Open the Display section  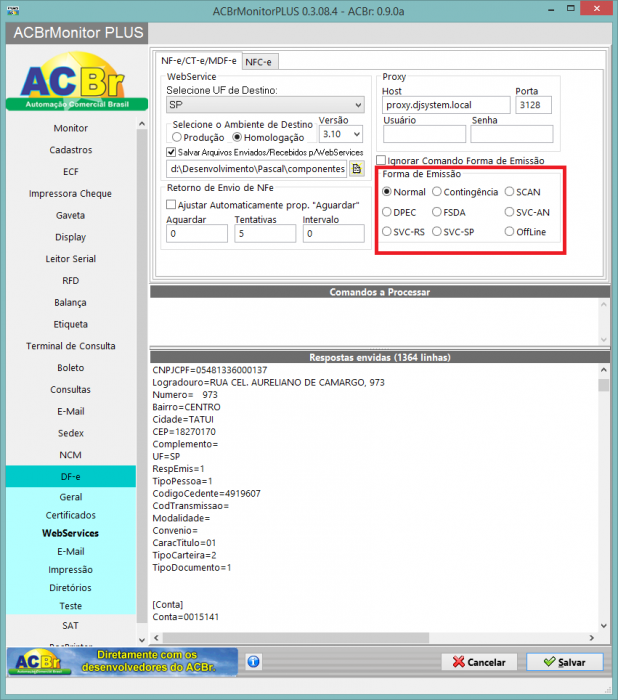[71, 237]
